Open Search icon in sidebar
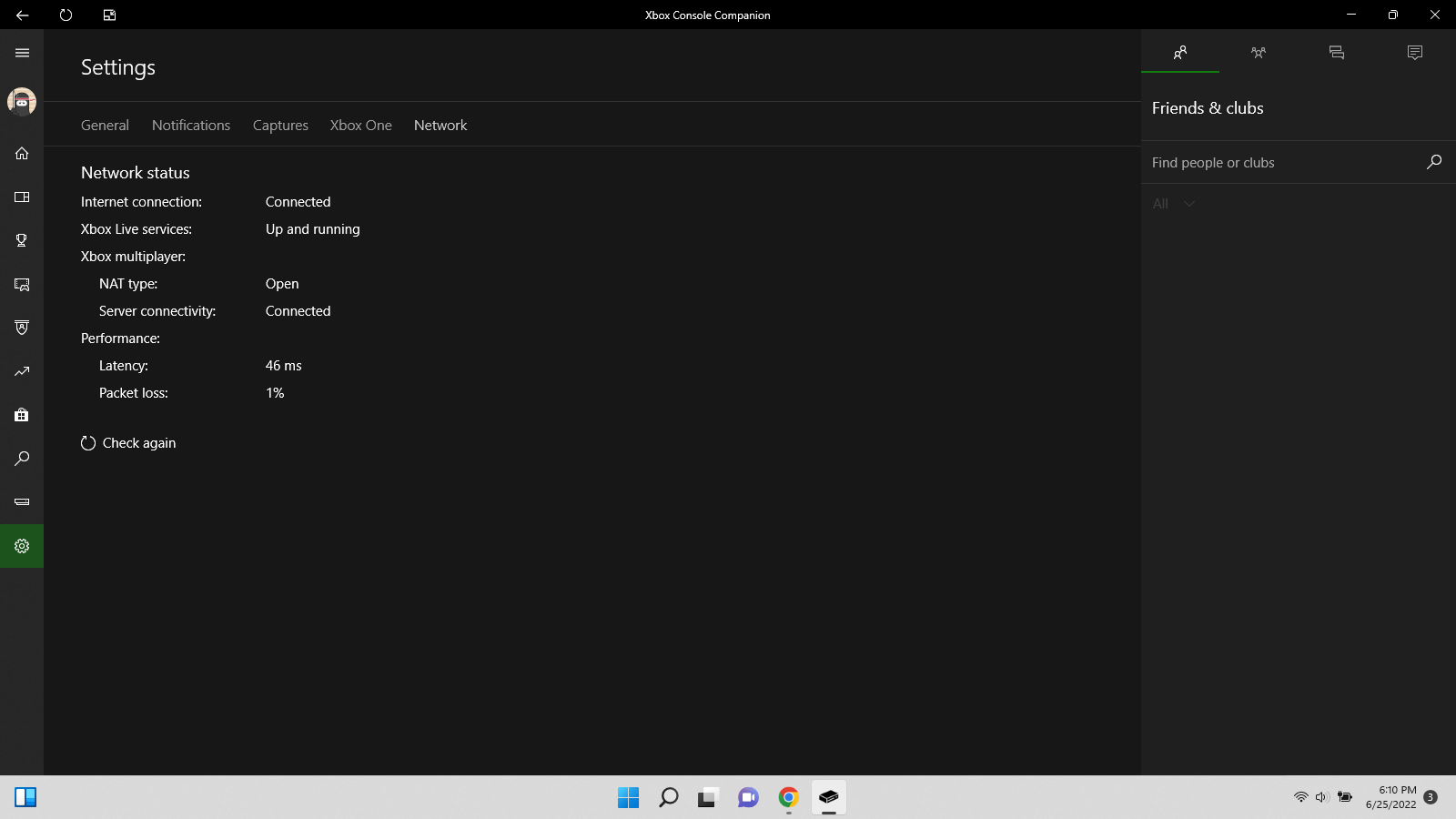Image resolution: width=1456 pixels, height=819 pixels. [22, 459]
